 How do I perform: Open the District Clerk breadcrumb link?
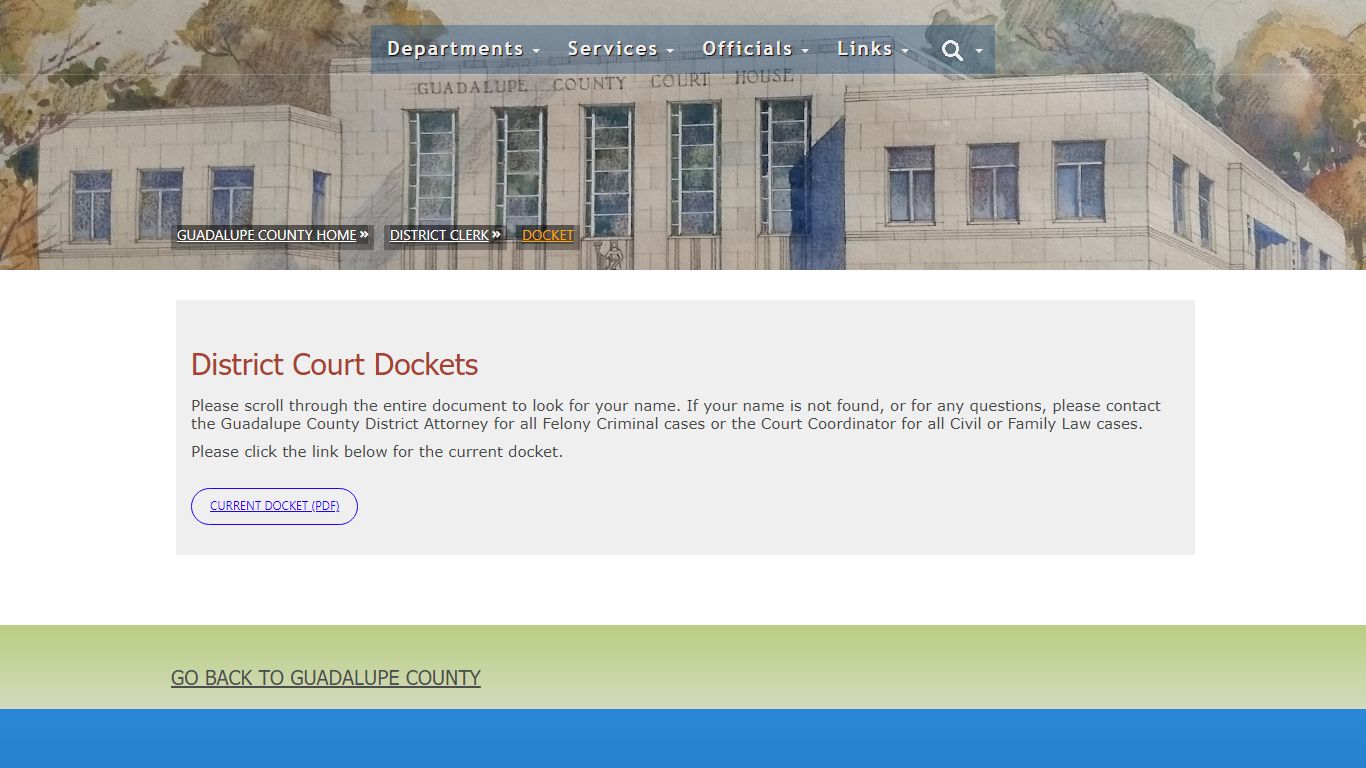pos(439,235)
